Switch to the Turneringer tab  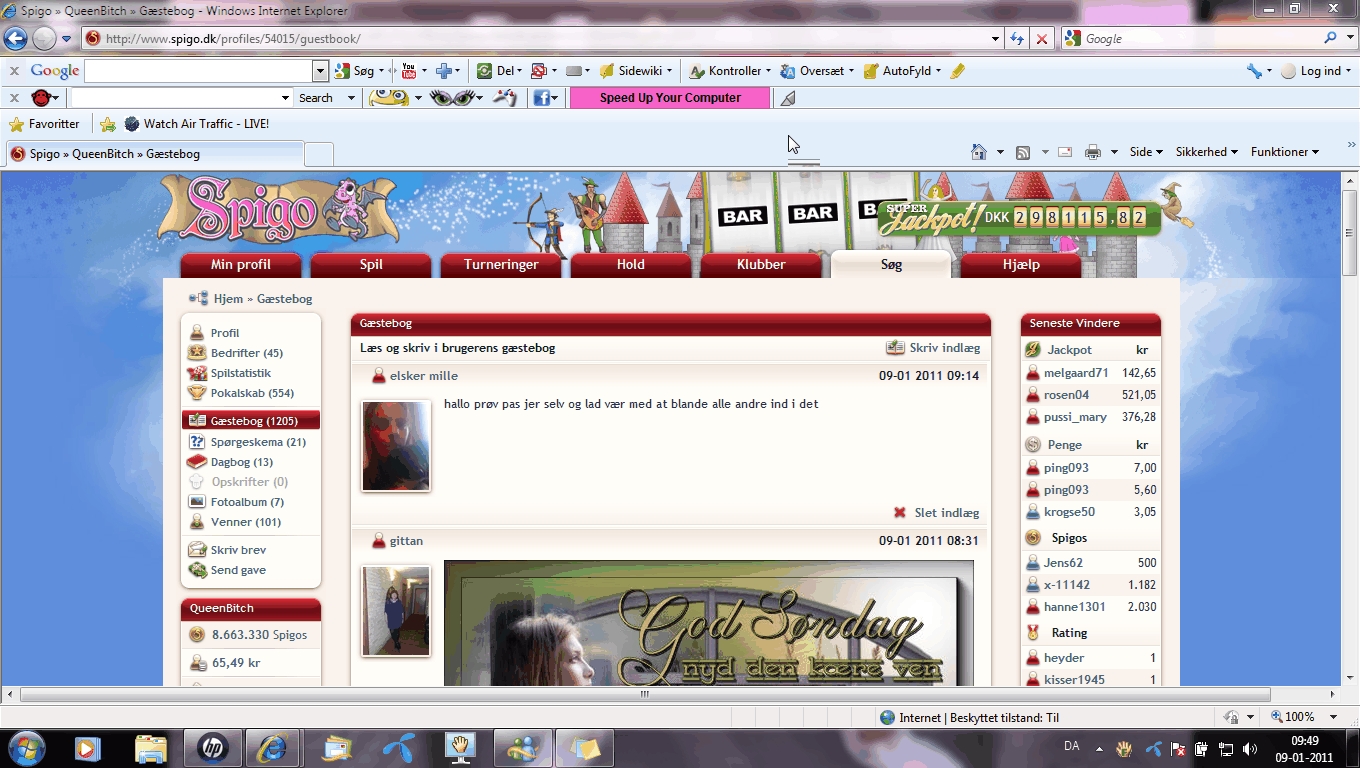[501, 265]
